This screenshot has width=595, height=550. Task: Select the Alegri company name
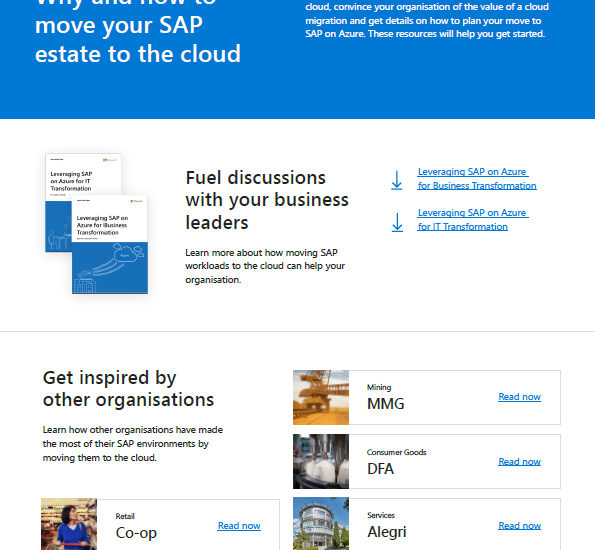pyautogui.click(x=386, y=532)
